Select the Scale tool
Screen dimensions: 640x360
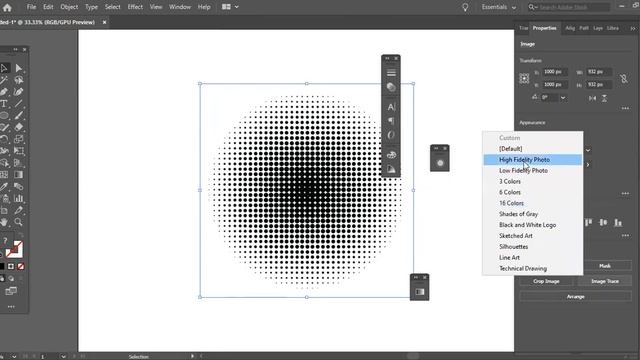(18, 139)
